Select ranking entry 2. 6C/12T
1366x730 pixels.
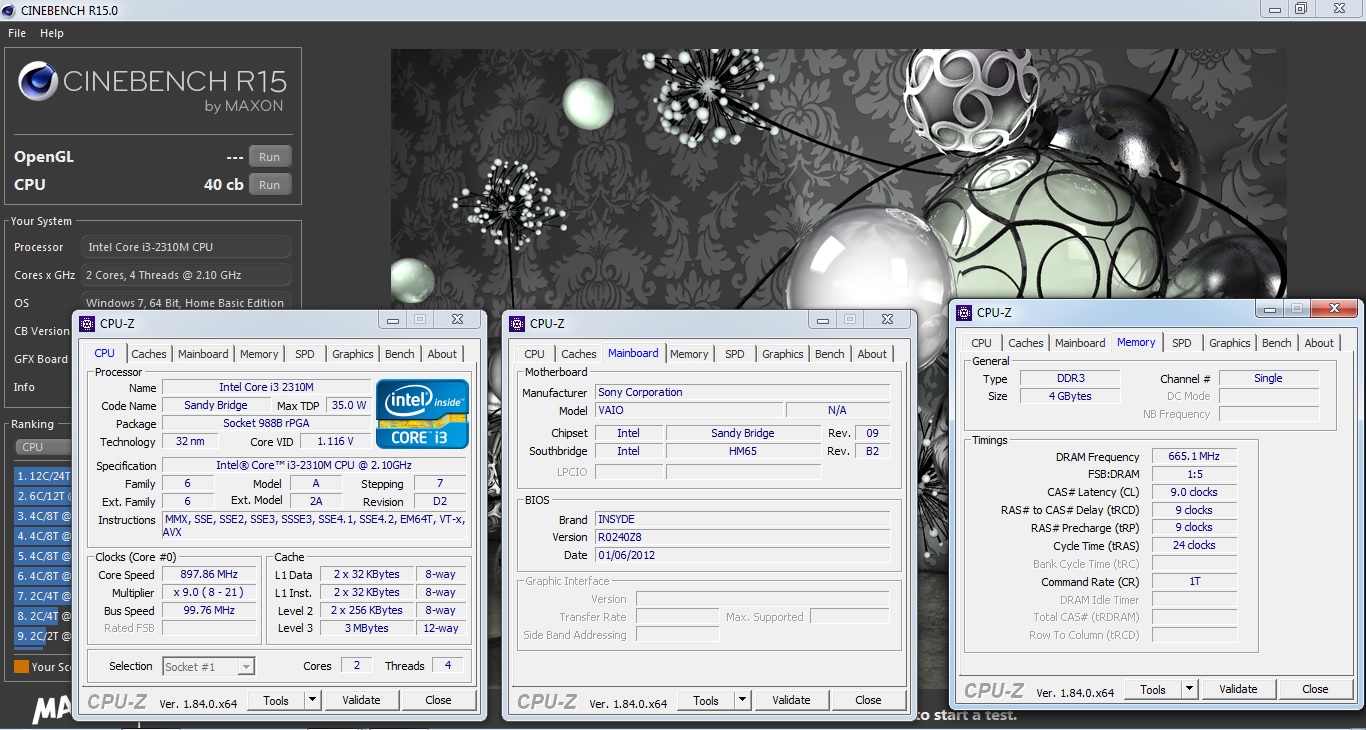pyautogui.click(x=43, y=496)
